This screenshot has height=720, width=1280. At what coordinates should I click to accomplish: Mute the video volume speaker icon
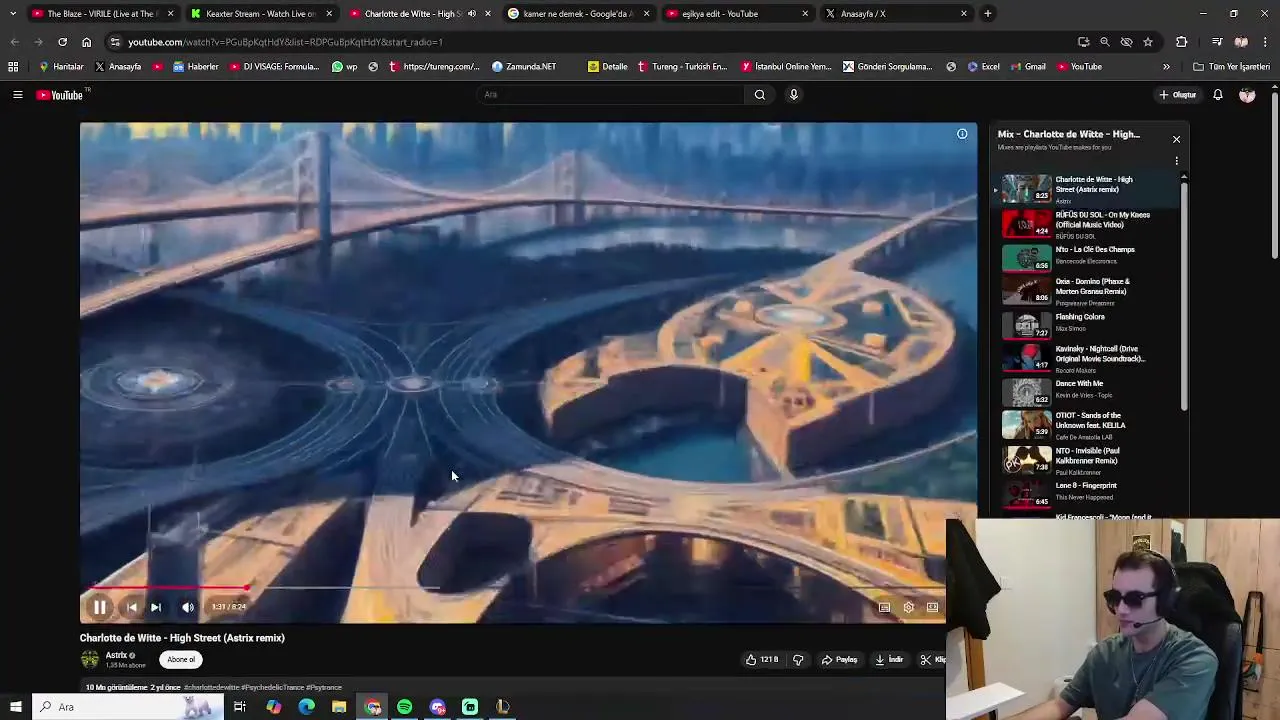(188, 607)
